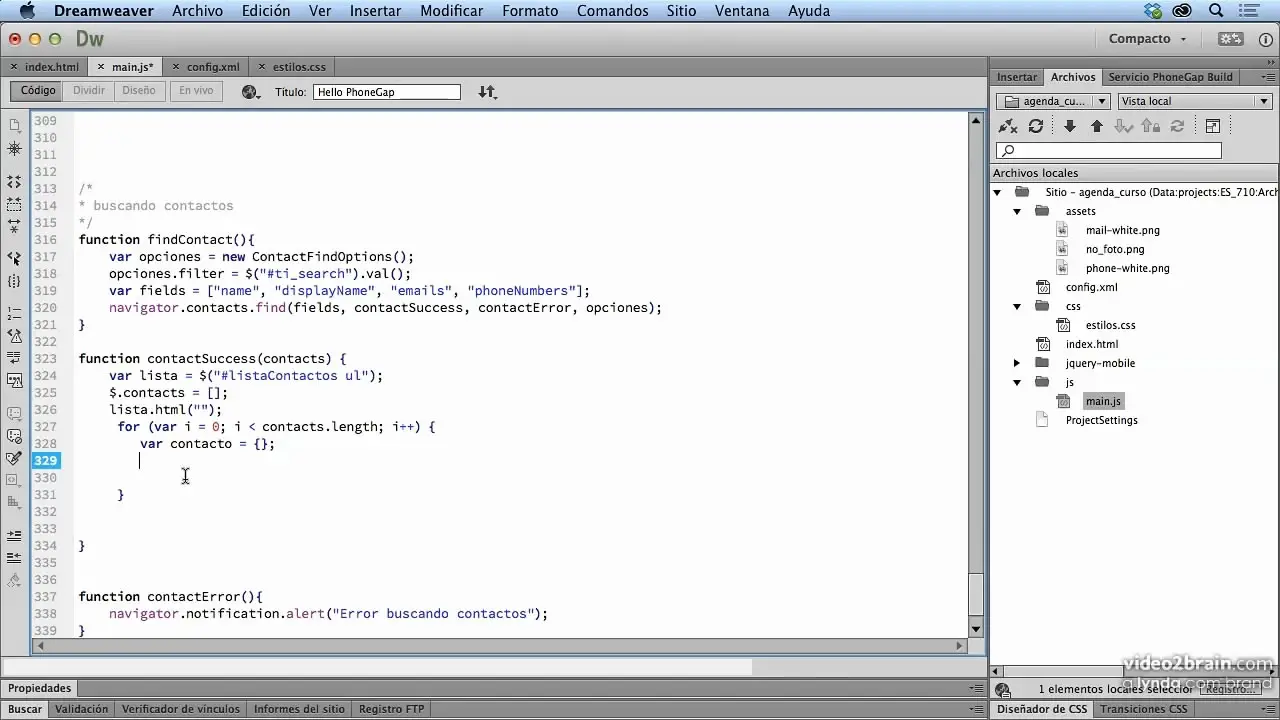Click Collapse Selection icon in coding toolbar
The image size is (1280, 720).
[14, 204]
